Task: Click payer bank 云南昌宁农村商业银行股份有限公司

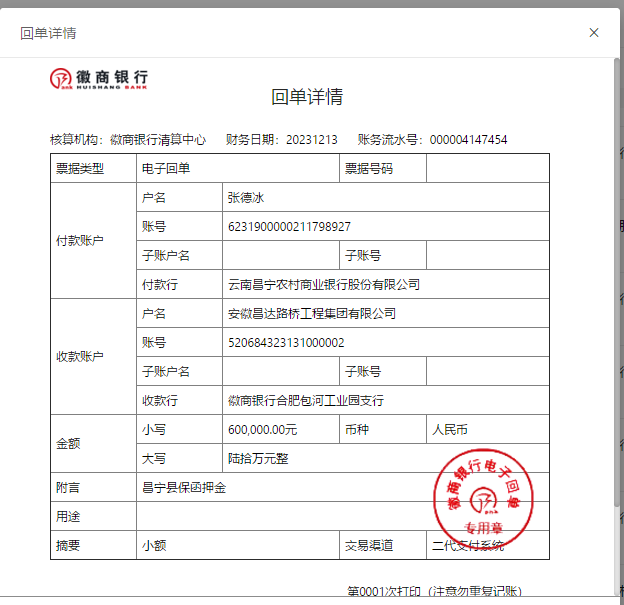Action: pyautogui.click(x=324, y=285)
